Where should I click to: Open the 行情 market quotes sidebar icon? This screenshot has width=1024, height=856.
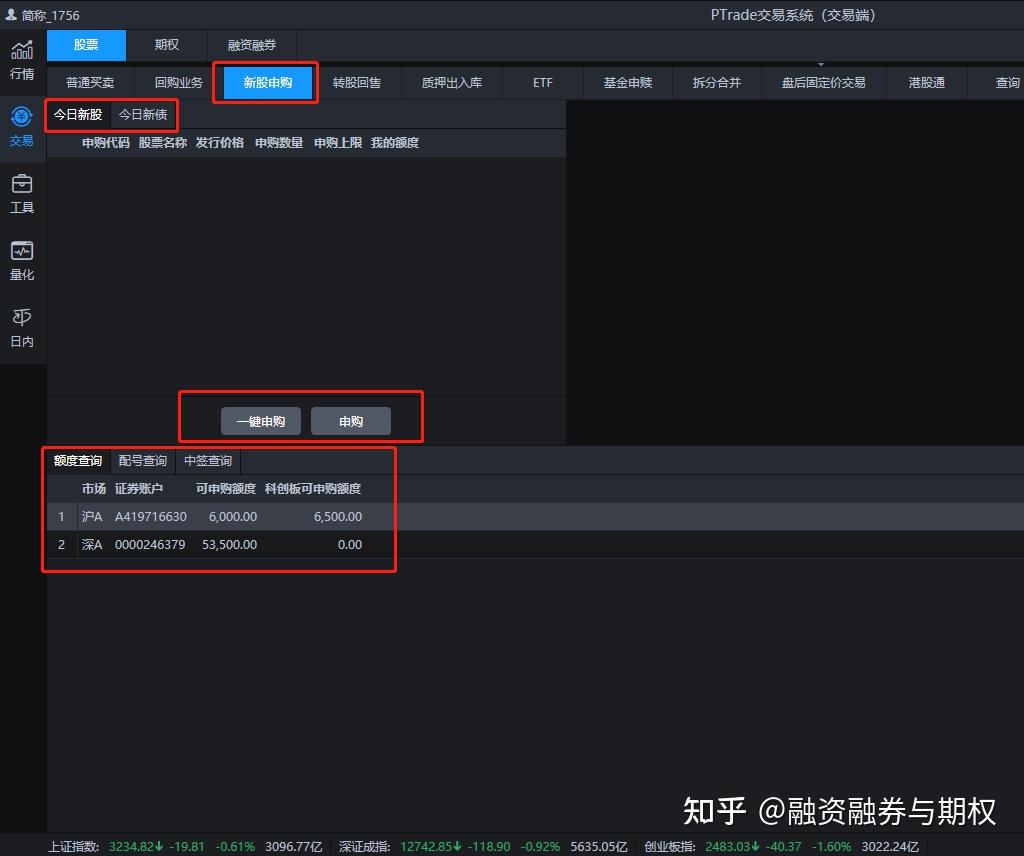(22, 58)
